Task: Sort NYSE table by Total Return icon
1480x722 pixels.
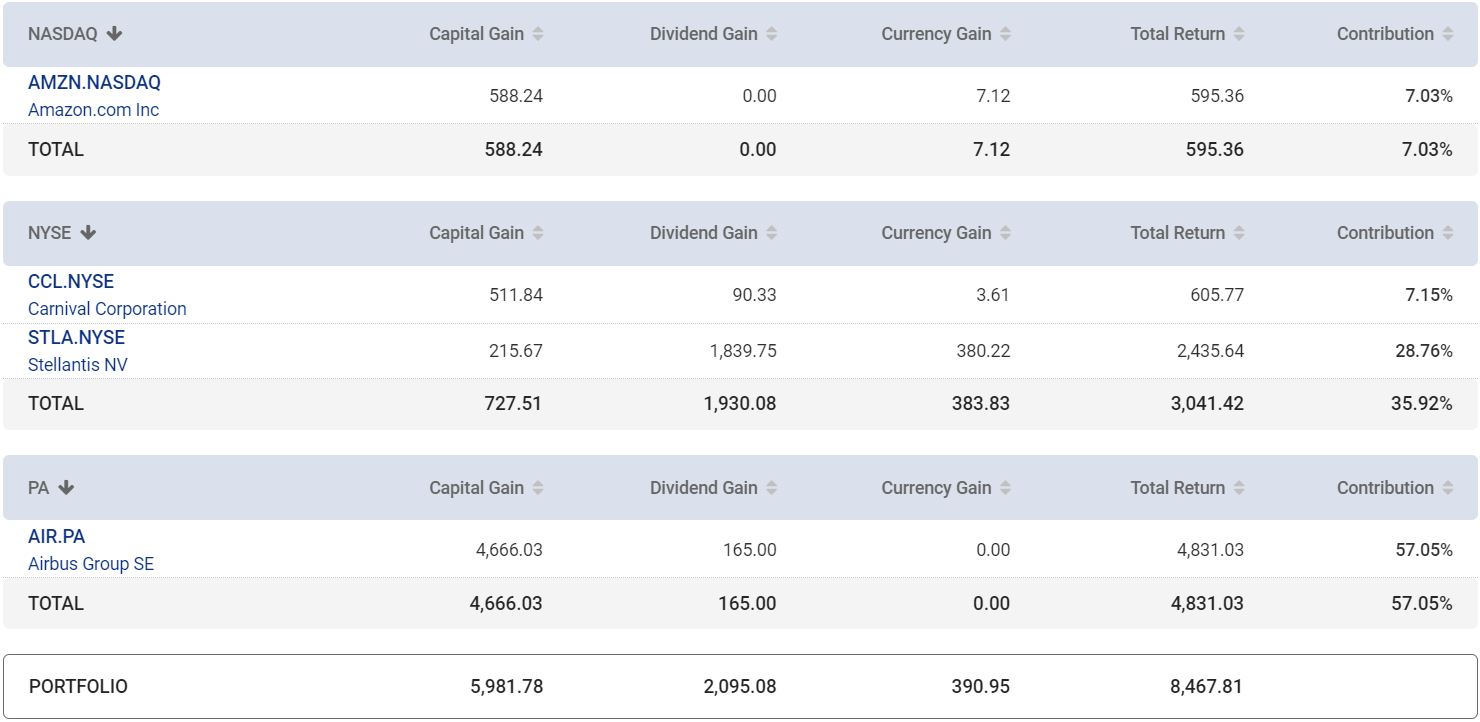Action: coord(1239,233)
